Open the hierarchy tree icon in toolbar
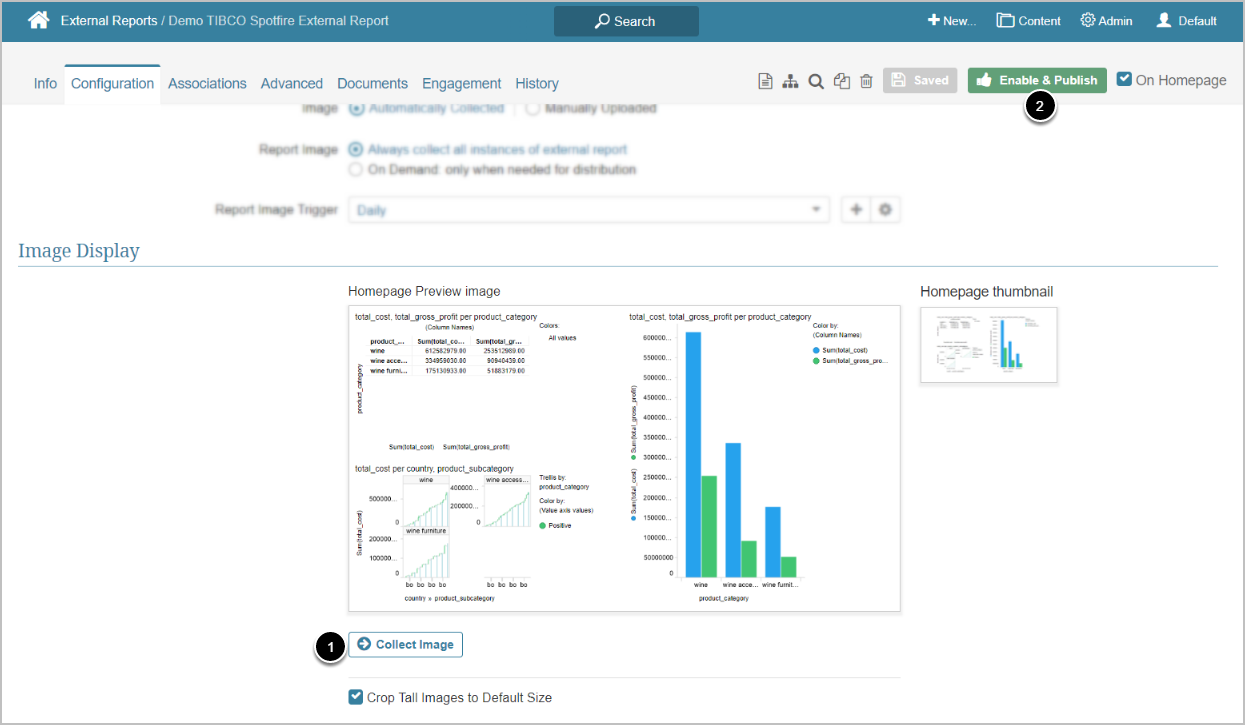1245x725 pixels. (790, 82)
